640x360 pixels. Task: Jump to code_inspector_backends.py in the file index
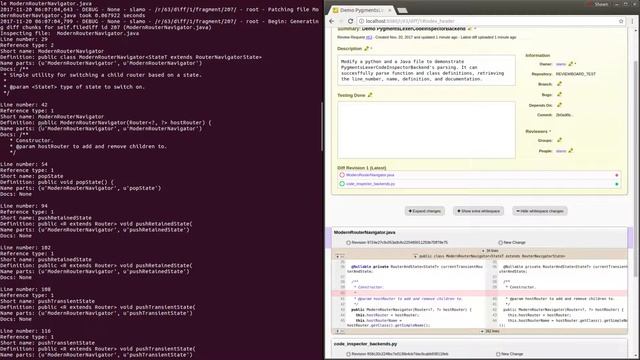(371, 184)
